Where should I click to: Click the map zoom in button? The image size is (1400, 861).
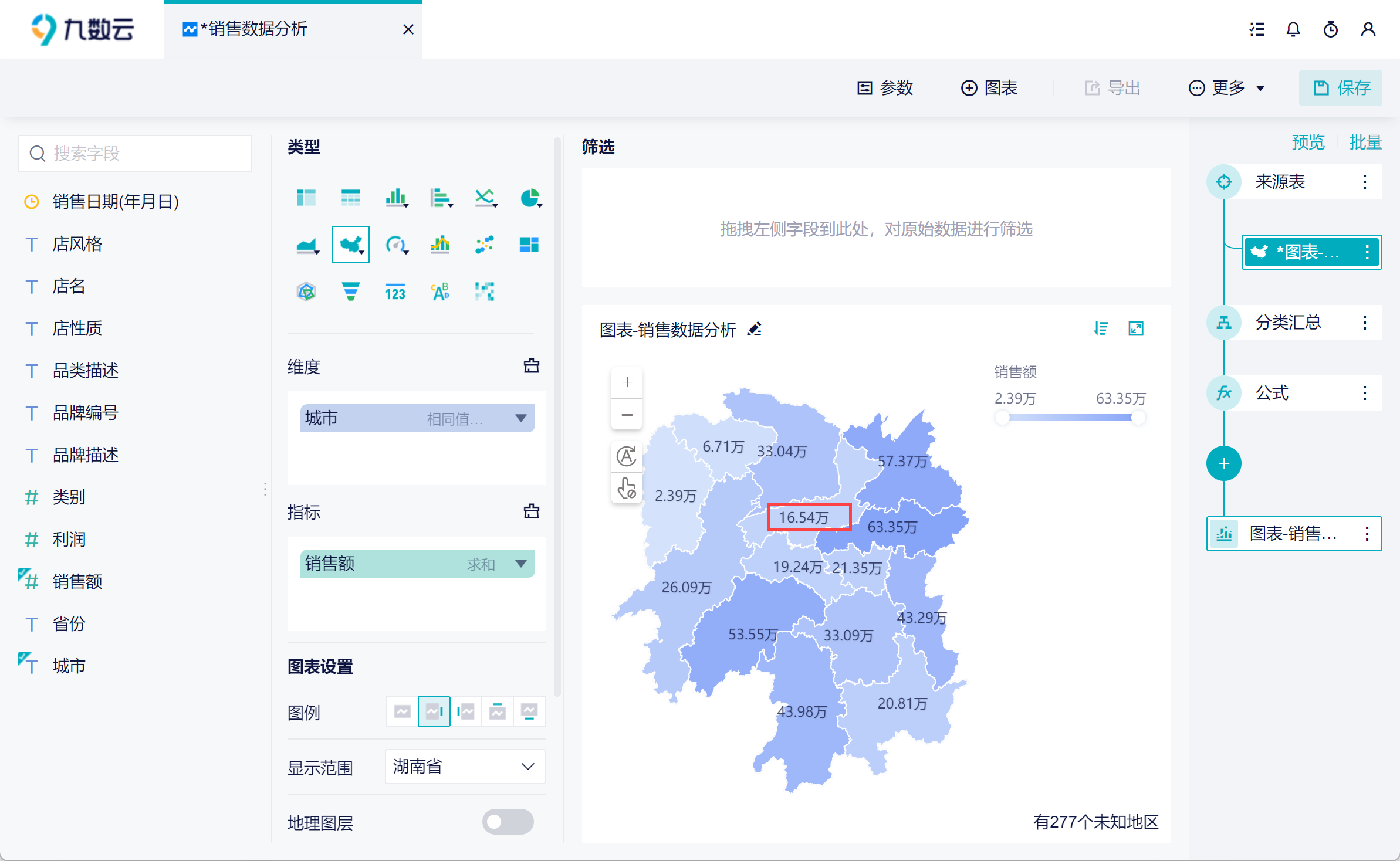627,382
